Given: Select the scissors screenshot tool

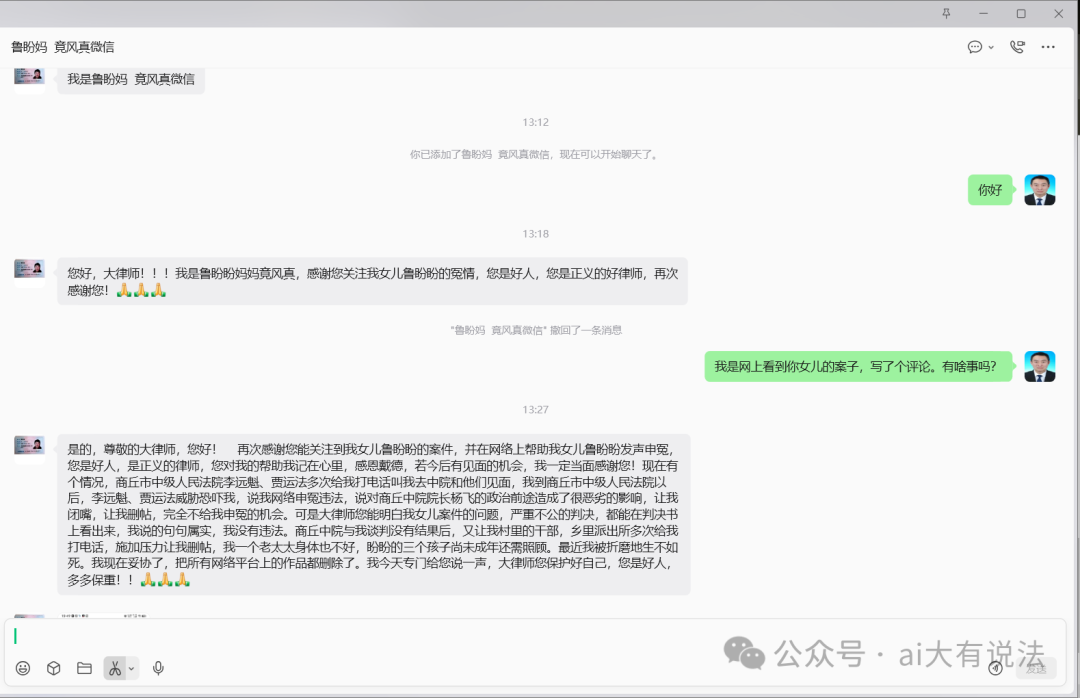Looking at the screenshot, I should [114, 668].
